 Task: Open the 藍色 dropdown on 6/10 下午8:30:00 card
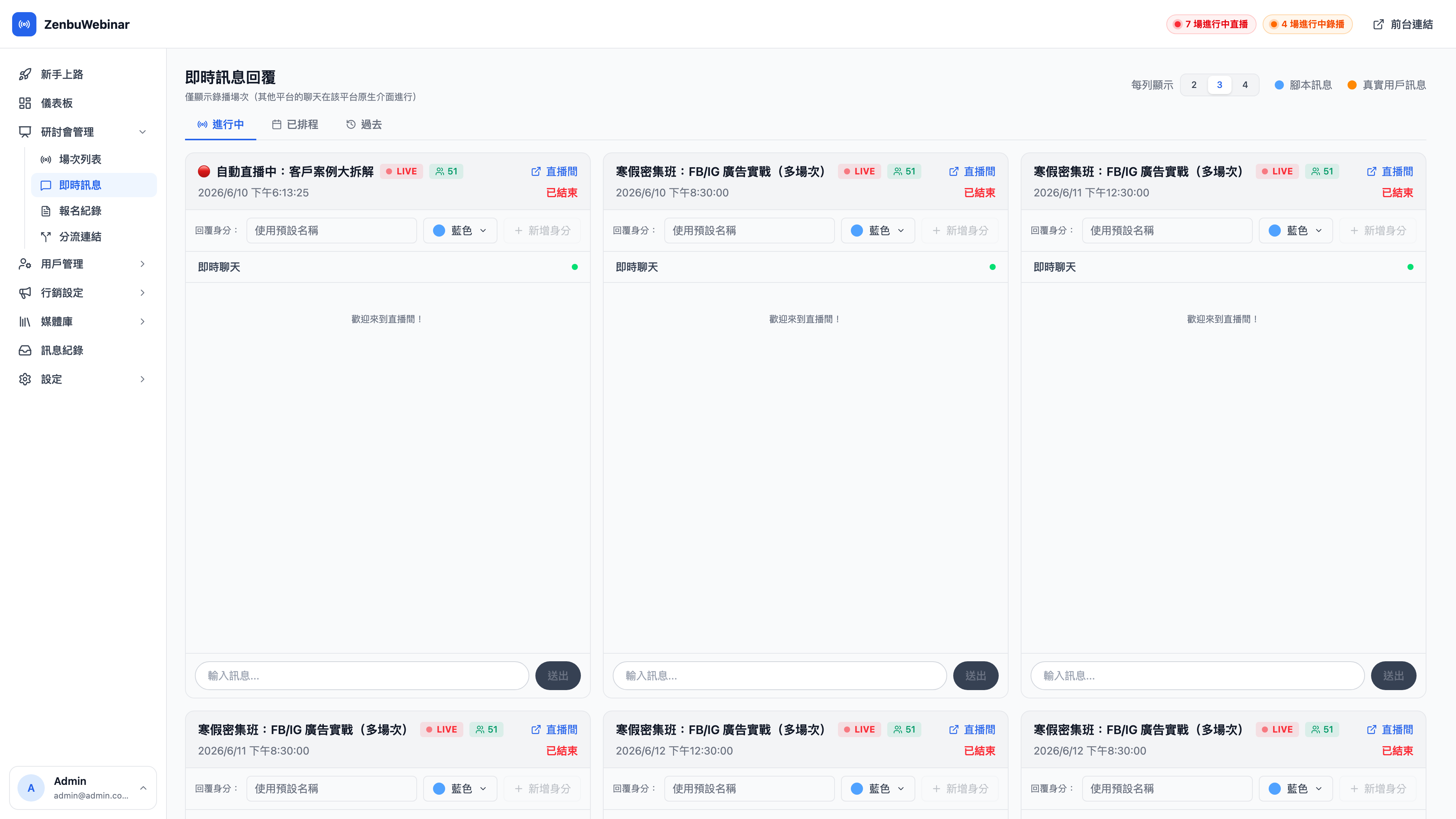pyautogui.click(x=878, y=231)
